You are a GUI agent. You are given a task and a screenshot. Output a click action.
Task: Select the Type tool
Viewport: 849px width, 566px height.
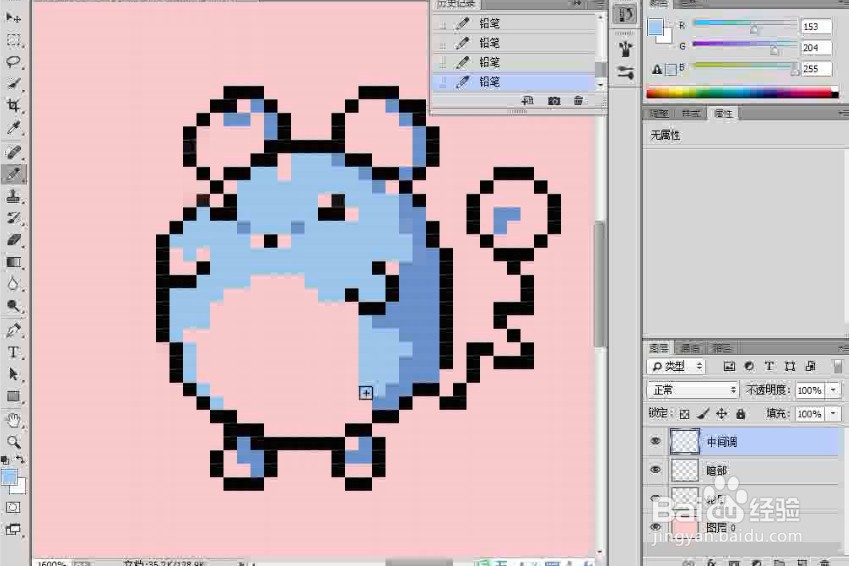[x=13, y=352]
